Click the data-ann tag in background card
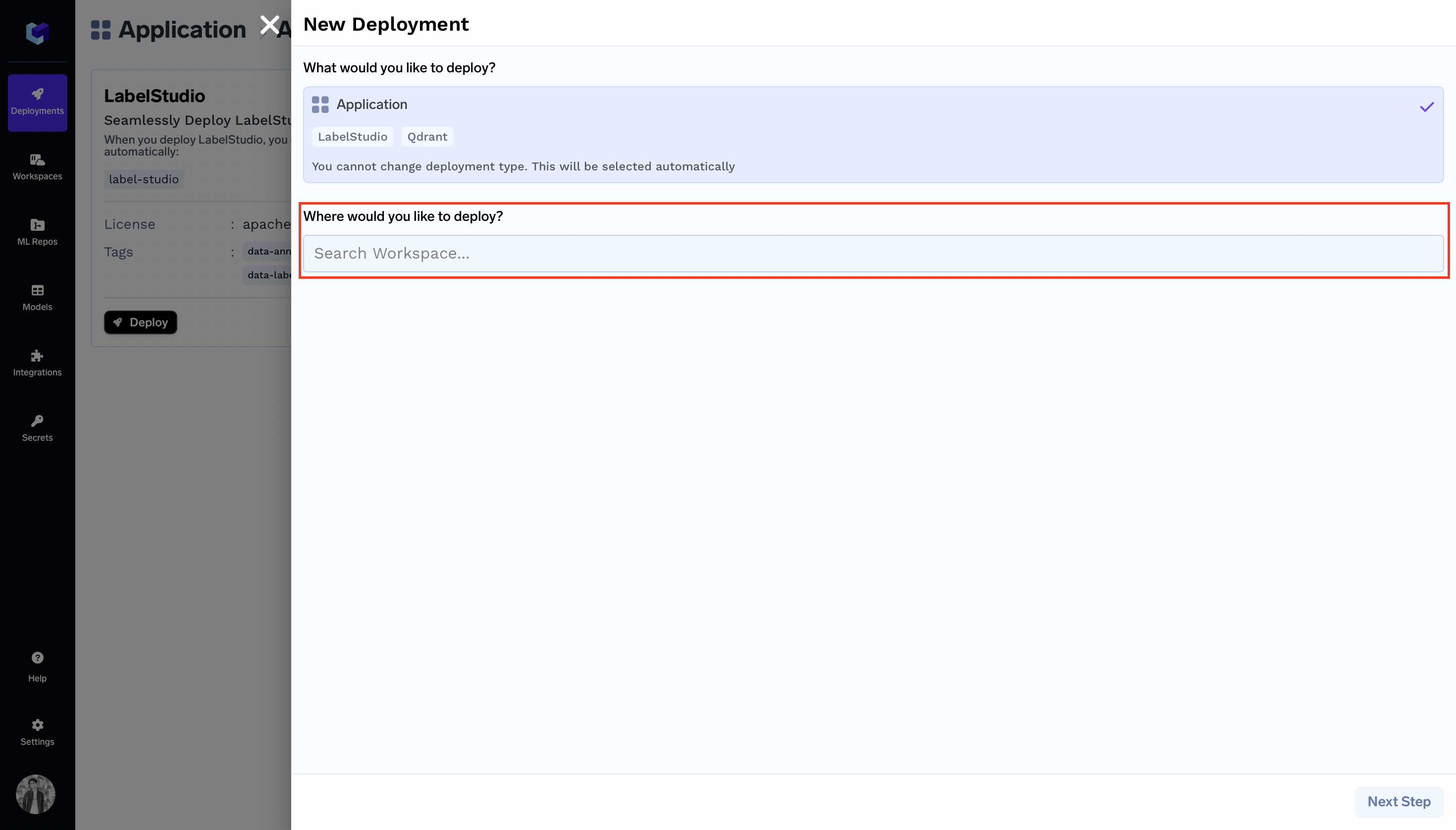The width and height of the screenshot is (1456, 830). coord(267,252)
